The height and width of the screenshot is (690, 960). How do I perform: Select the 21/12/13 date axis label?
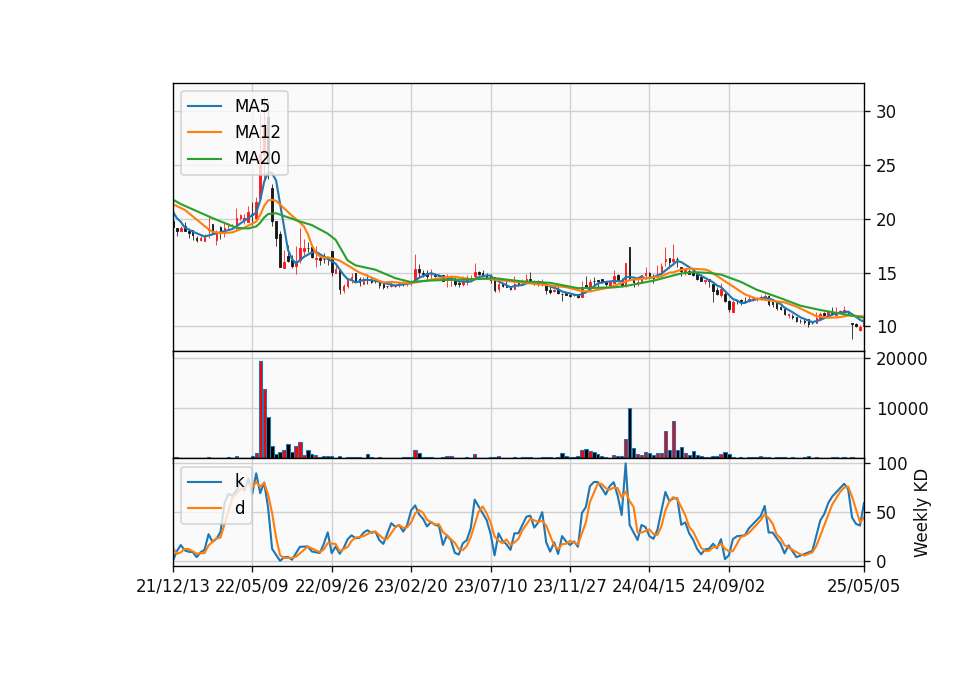coord(173,587)
